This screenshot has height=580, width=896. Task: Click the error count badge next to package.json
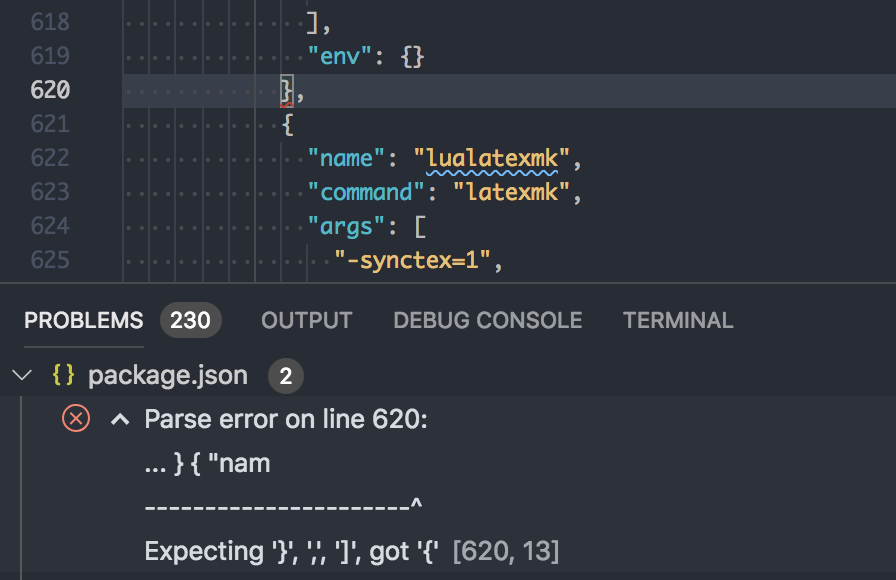point(287,375)
